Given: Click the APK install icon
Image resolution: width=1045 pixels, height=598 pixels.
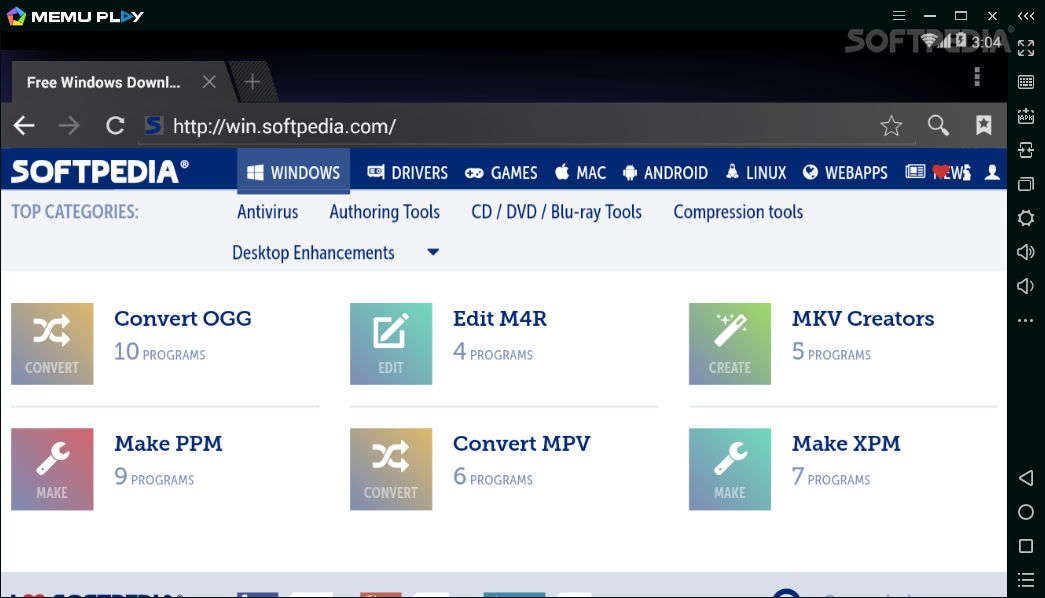Looking at the screenshot, I should (1026, 116).
